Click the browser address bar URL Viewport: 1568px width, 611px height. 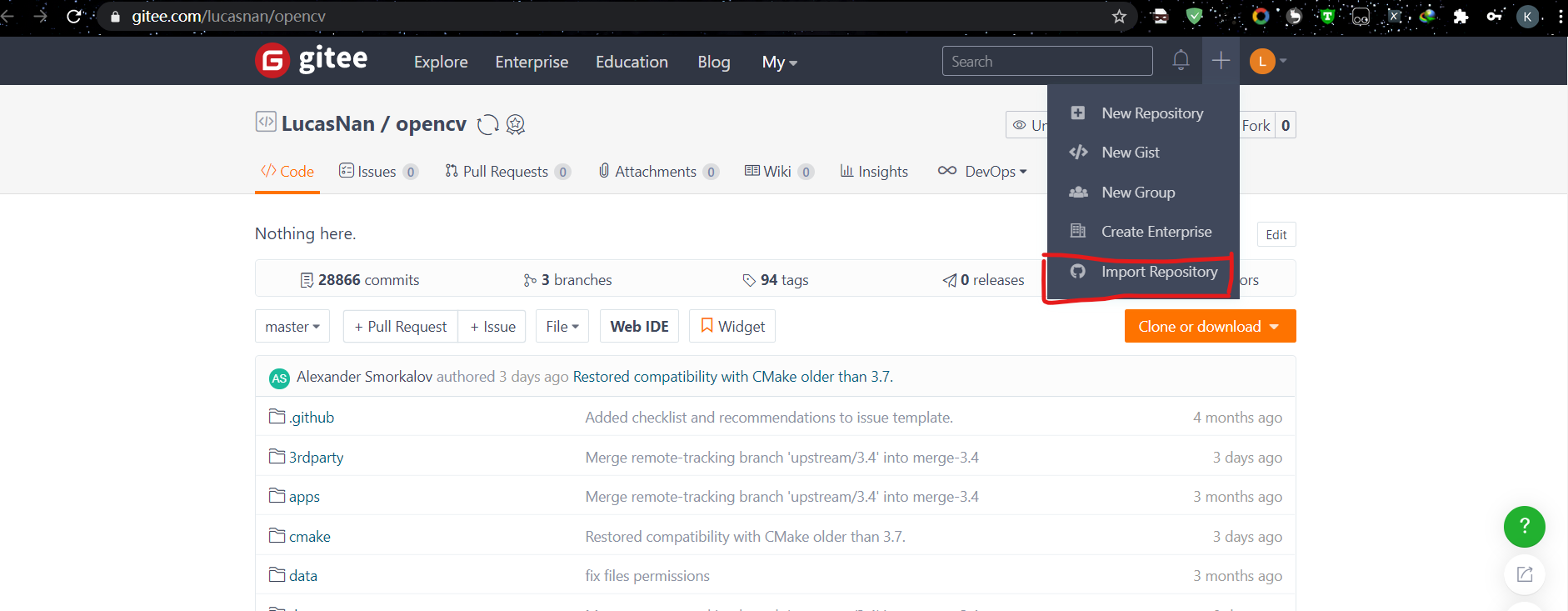point(228,17)
